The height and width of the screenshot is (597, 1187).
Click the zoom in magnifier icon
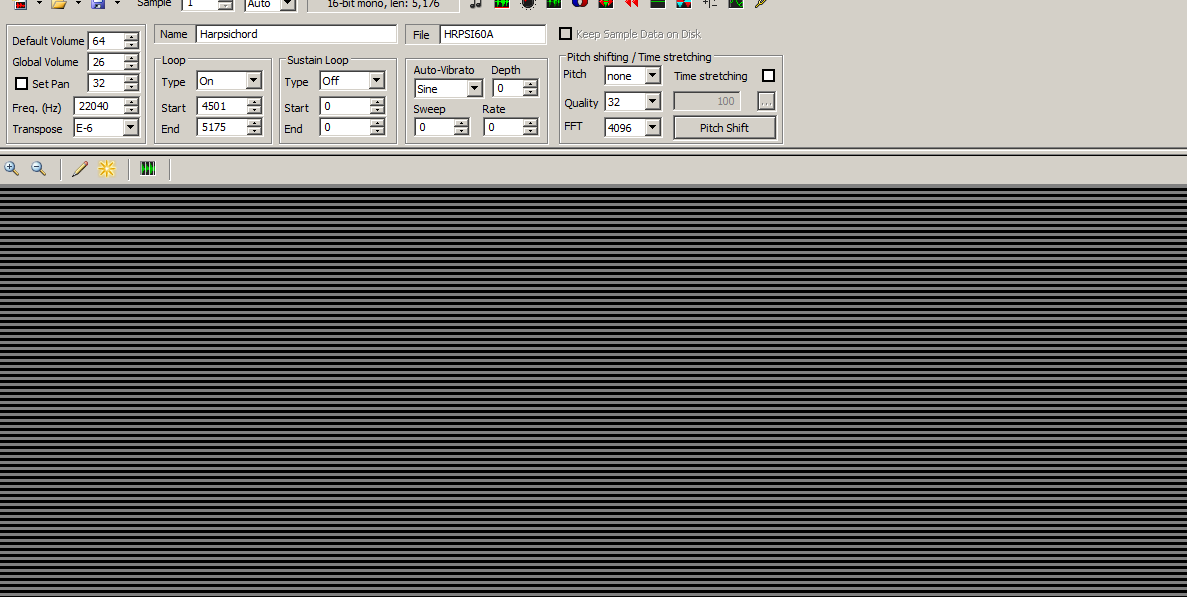click(12, 169)
